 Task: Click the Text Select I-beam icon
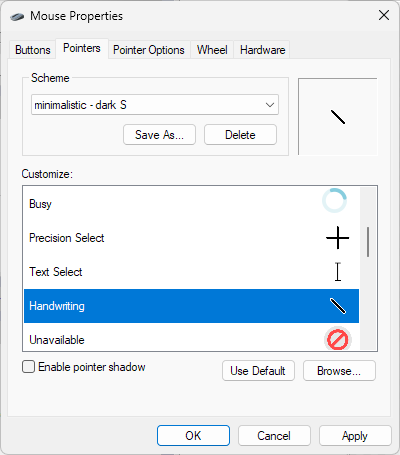[338, 272]
